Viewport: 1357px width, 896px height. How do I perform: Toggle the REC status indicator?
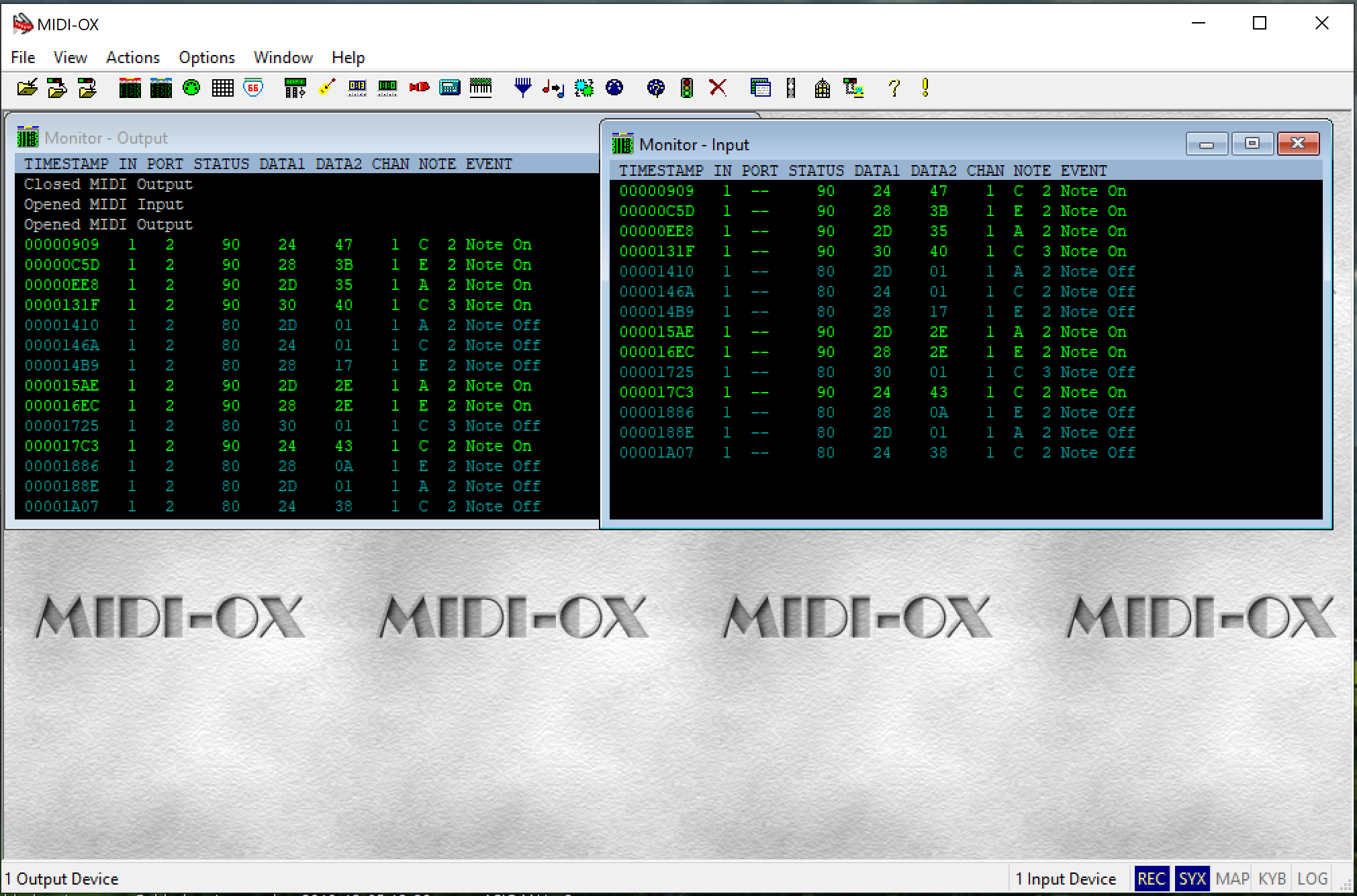pyautogui.click(x=1151, y=879)
